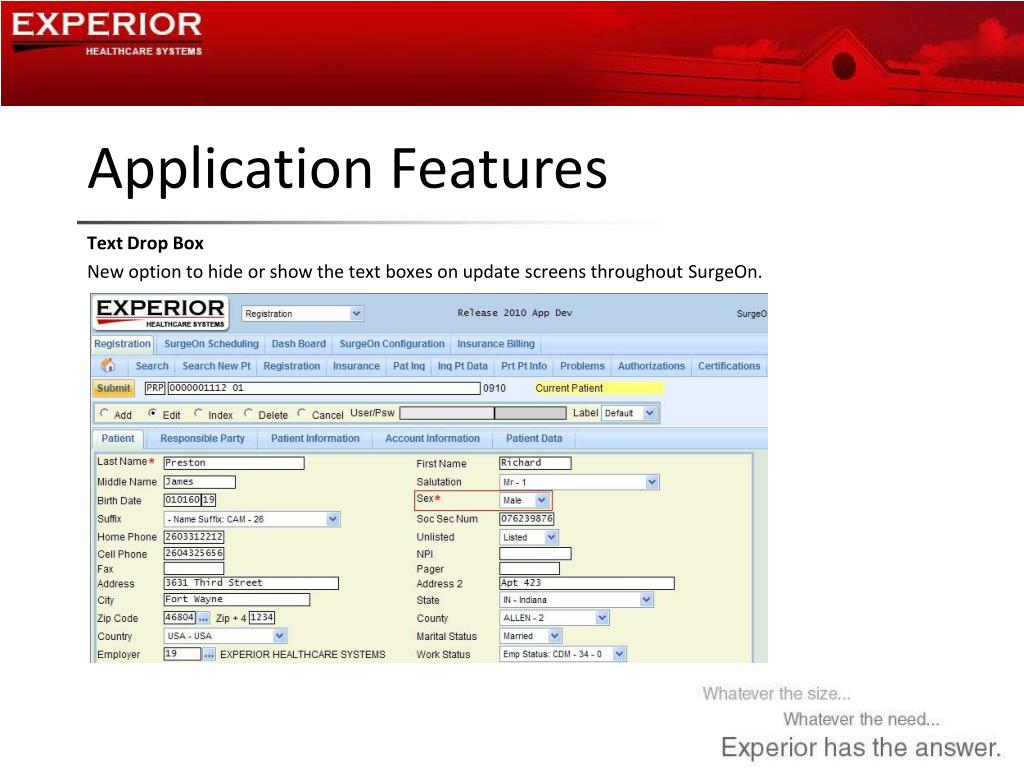Click Search New Pt in the toolbar

(x=216, y=366)
